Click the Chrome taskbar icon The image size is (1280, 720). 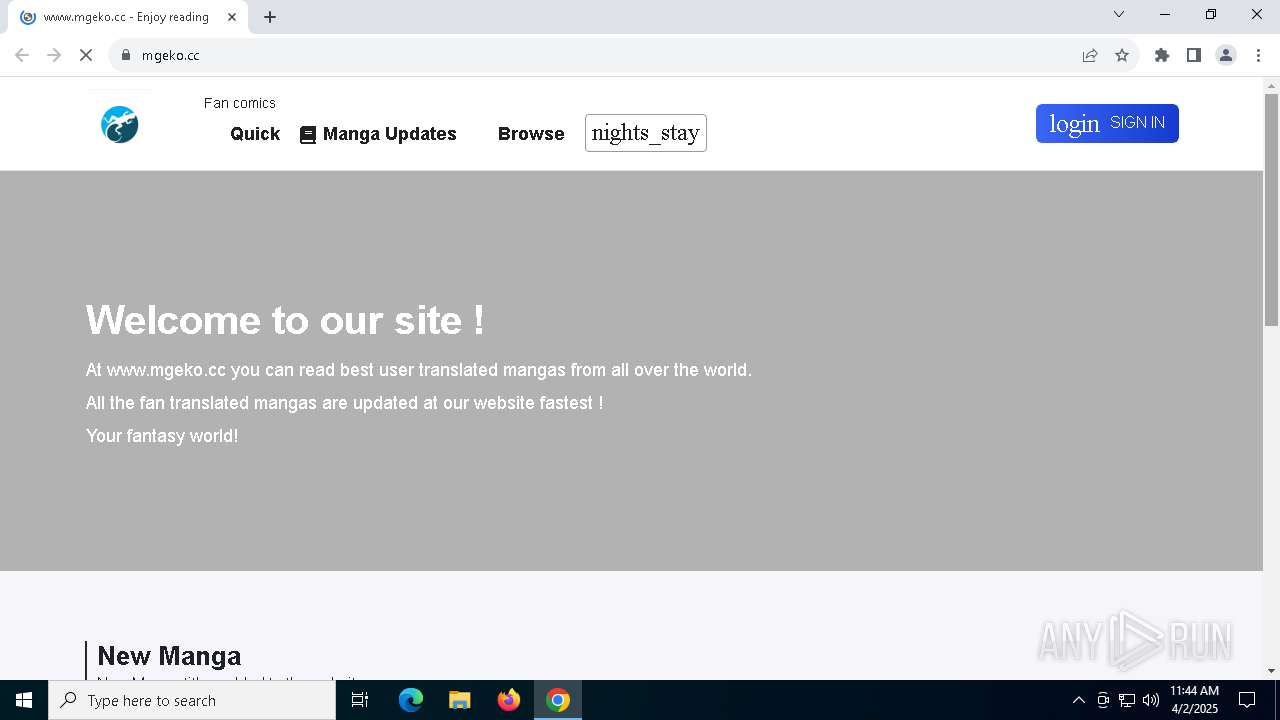tap(558, 700)
